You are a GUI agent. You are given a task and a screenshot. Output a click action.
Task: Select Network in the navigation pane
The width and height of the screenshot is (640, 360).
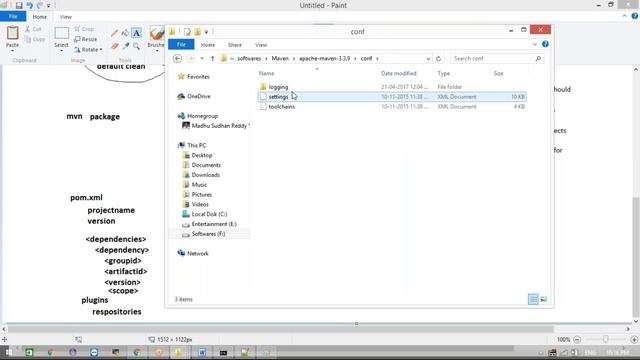click(198, 253)
